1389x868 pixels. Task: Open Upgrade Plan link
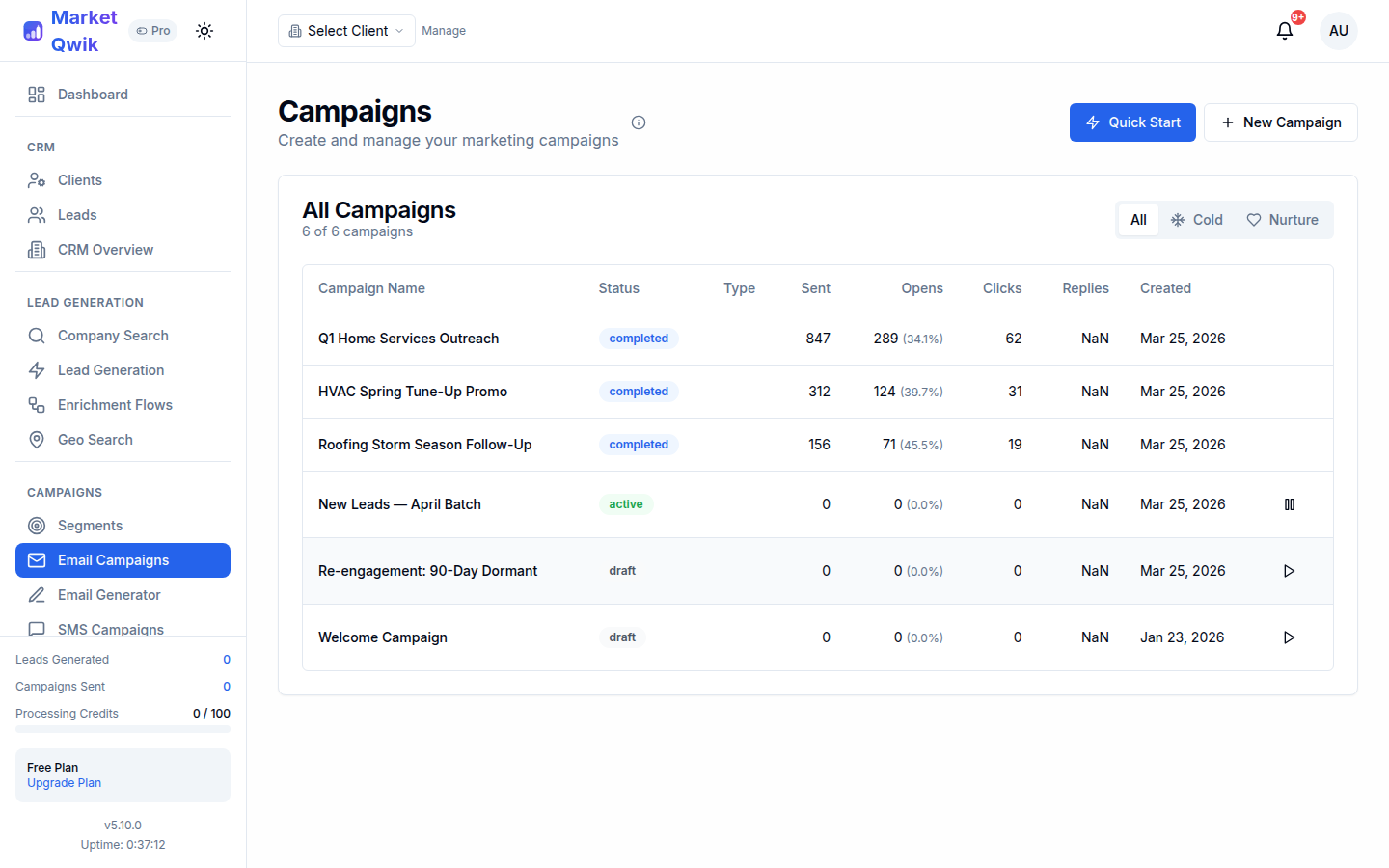[x=64, y=782]
